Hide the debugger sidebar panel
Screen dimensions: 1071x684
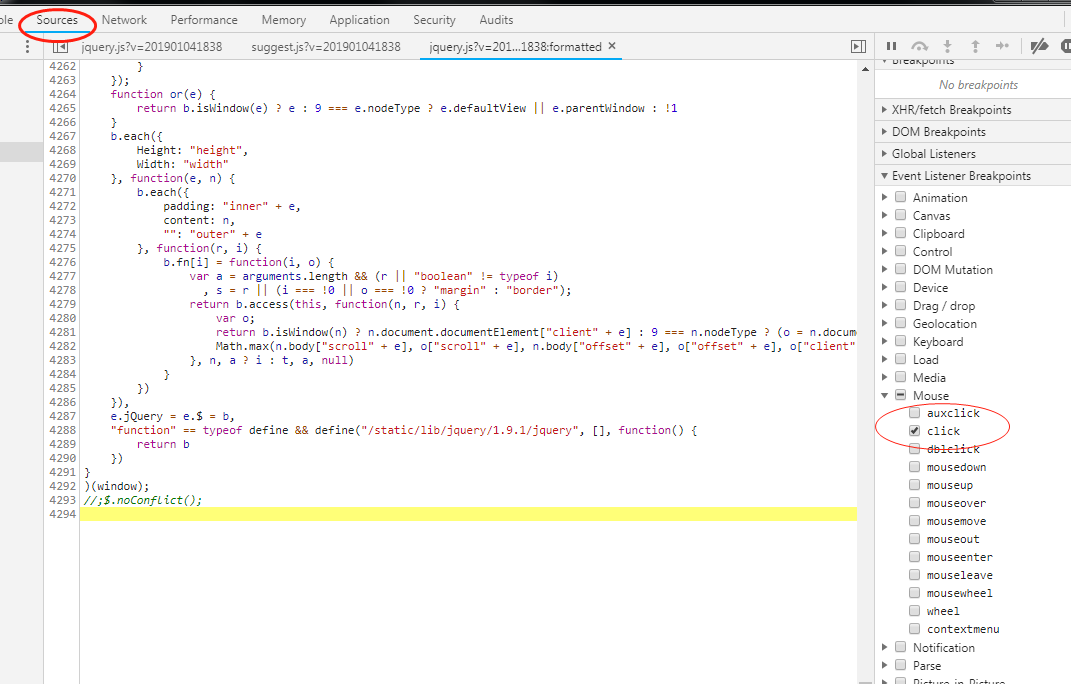[x=857, y=47]
